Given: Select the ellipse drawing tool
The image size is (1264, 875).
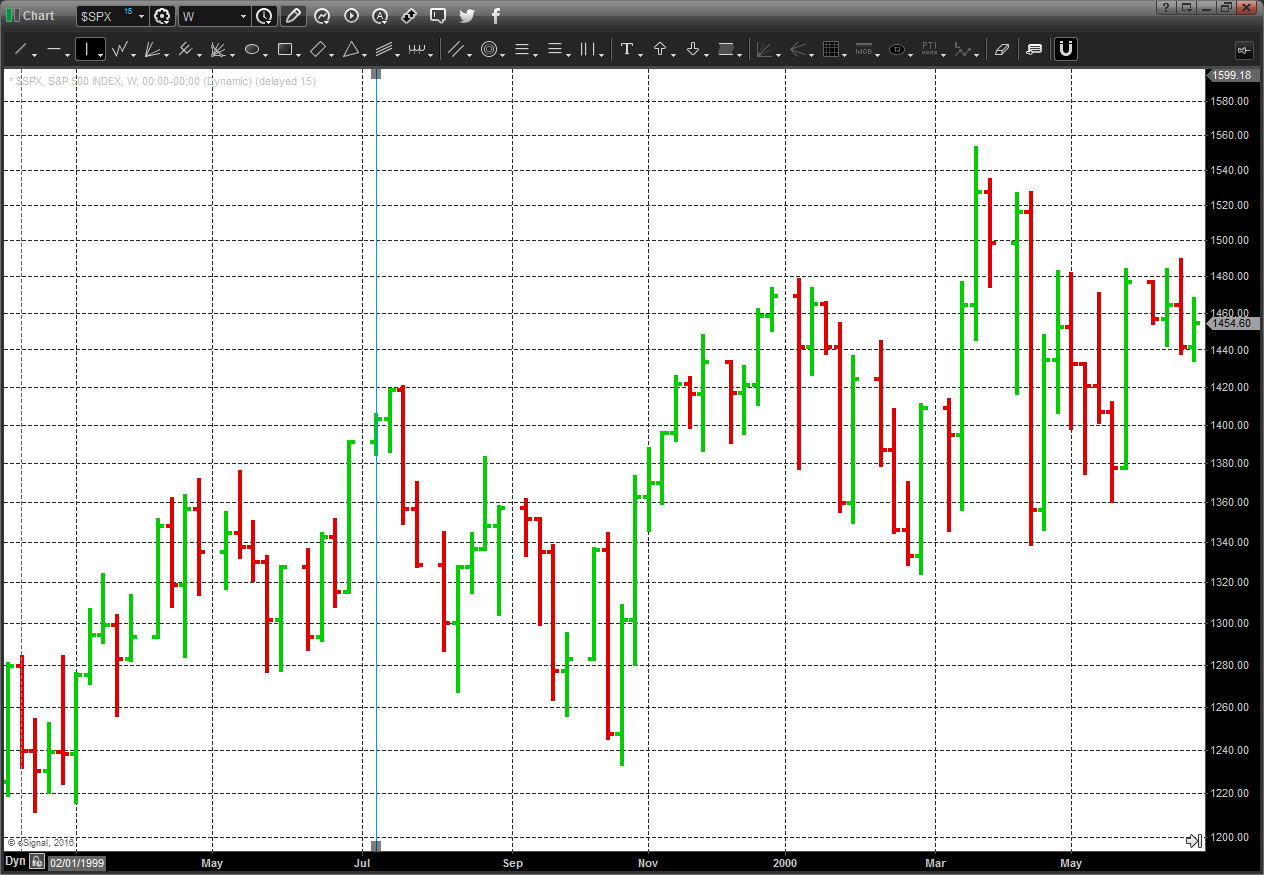Looking at the screenshot, I should [252, 49].
